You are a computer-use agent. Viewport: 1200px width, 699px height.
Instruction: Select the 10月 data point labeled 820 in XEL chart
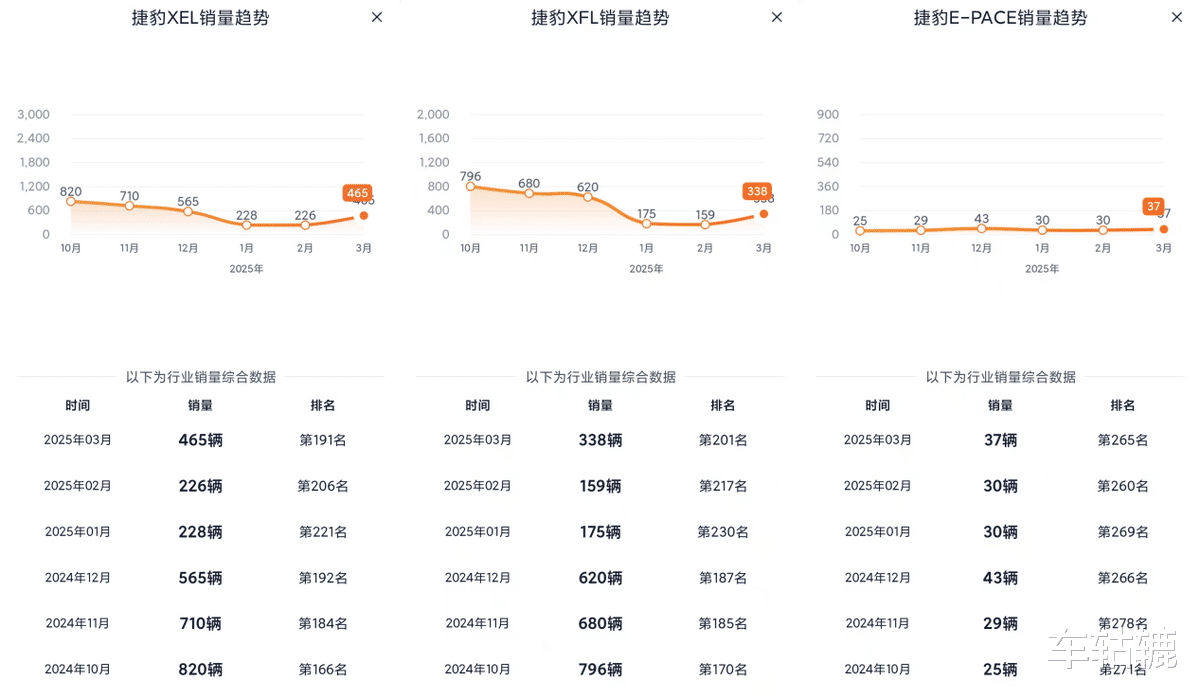[x=70, y=201]
